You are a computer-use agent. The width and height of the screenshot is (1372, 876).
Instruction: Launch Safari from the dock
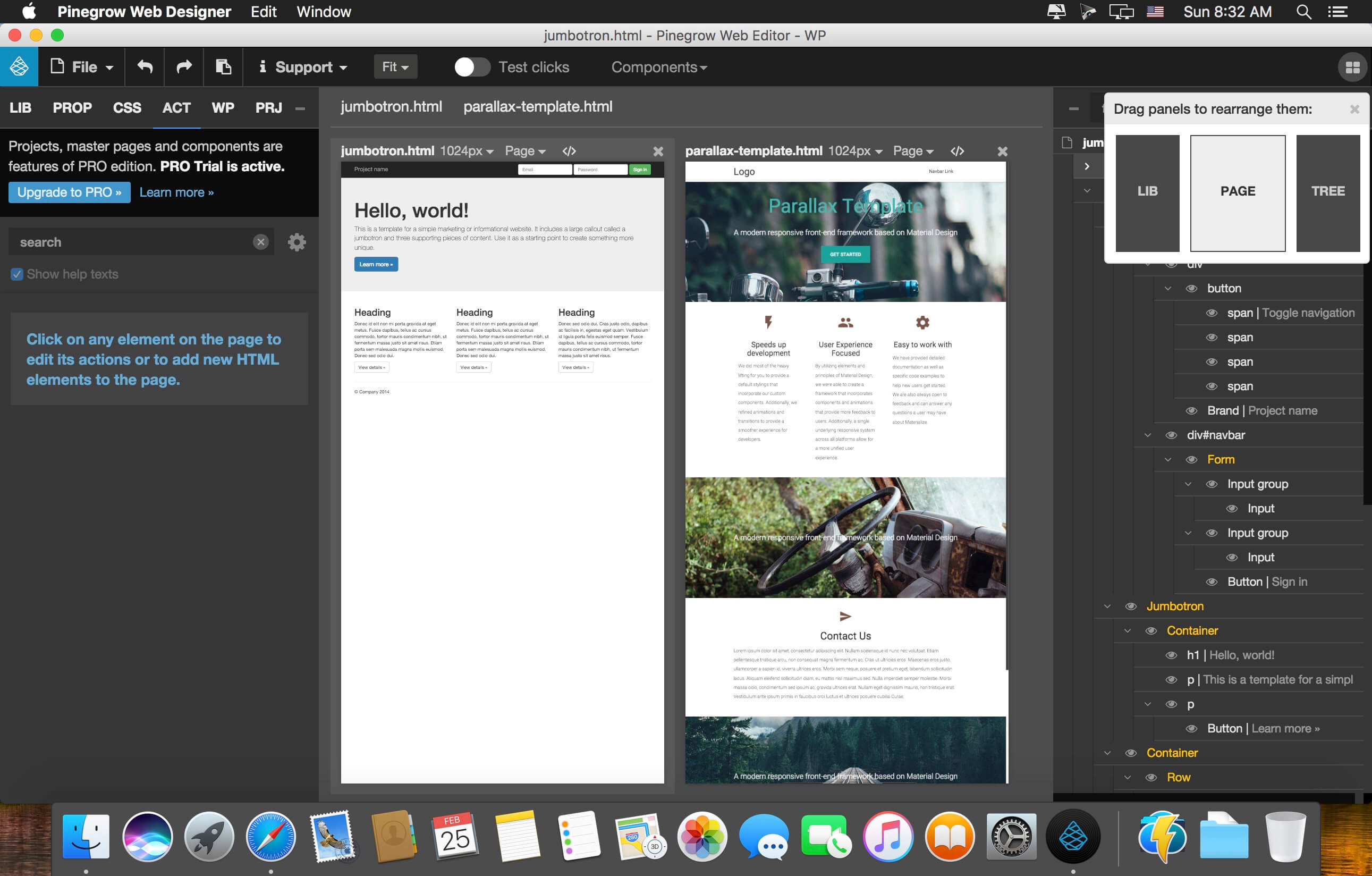270,837
